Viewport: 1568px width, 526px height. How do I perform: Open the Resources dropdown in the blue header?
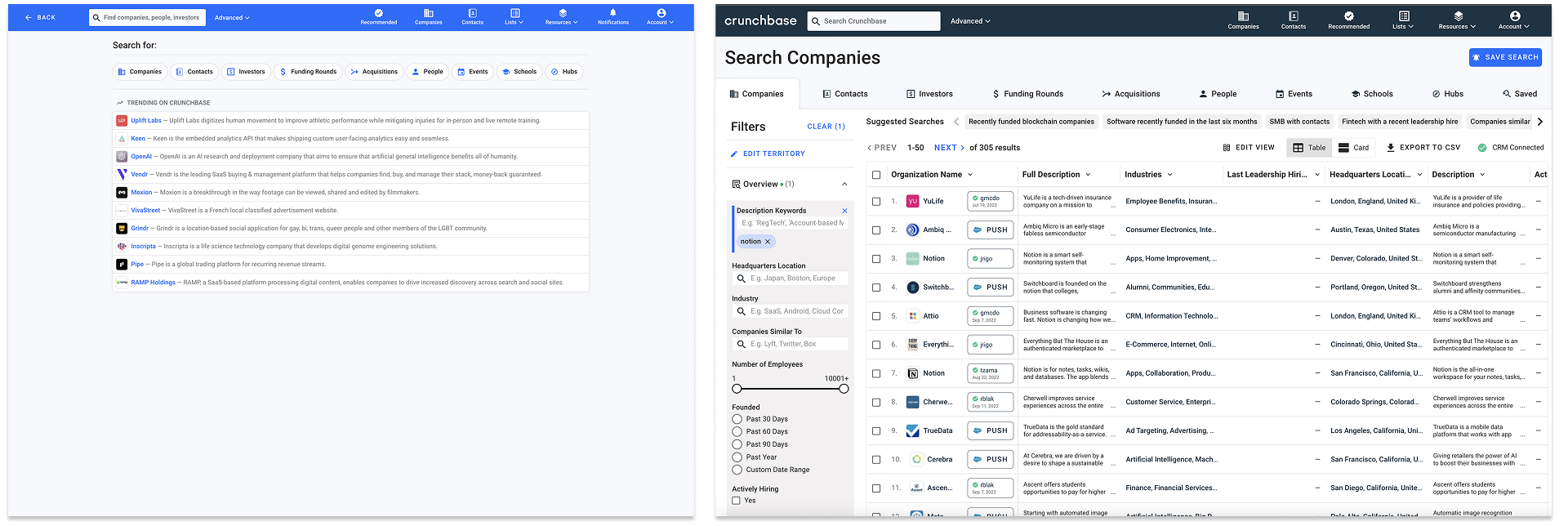562,16
